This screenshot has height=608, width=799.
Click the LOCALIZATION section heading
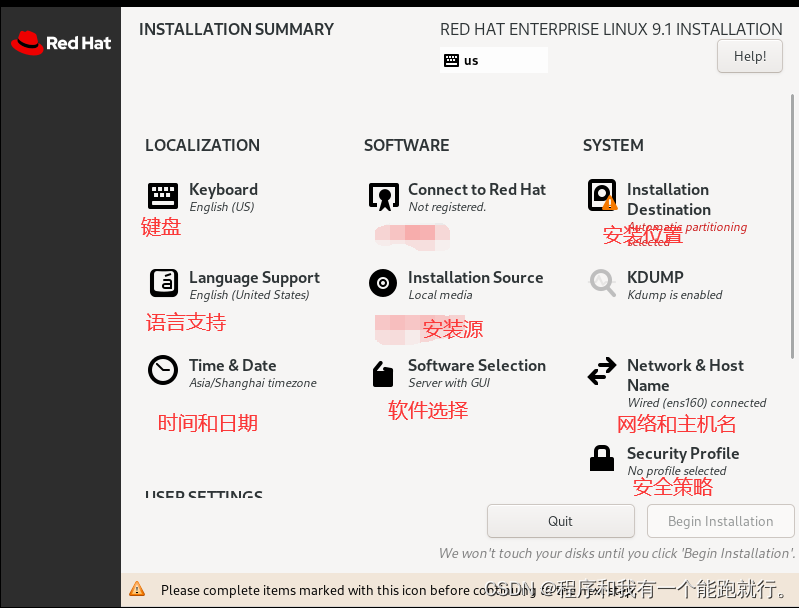tap(202, 145)
